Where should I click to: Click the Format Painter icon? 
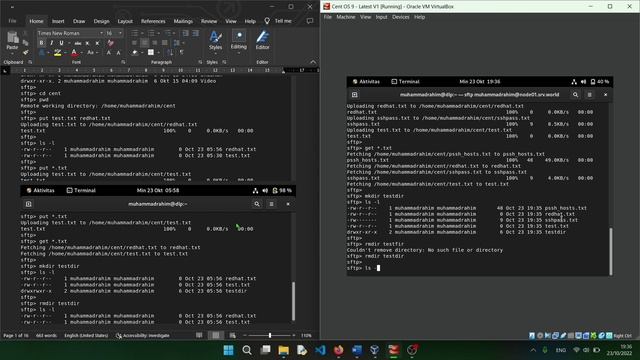click(x=26, y=52)
